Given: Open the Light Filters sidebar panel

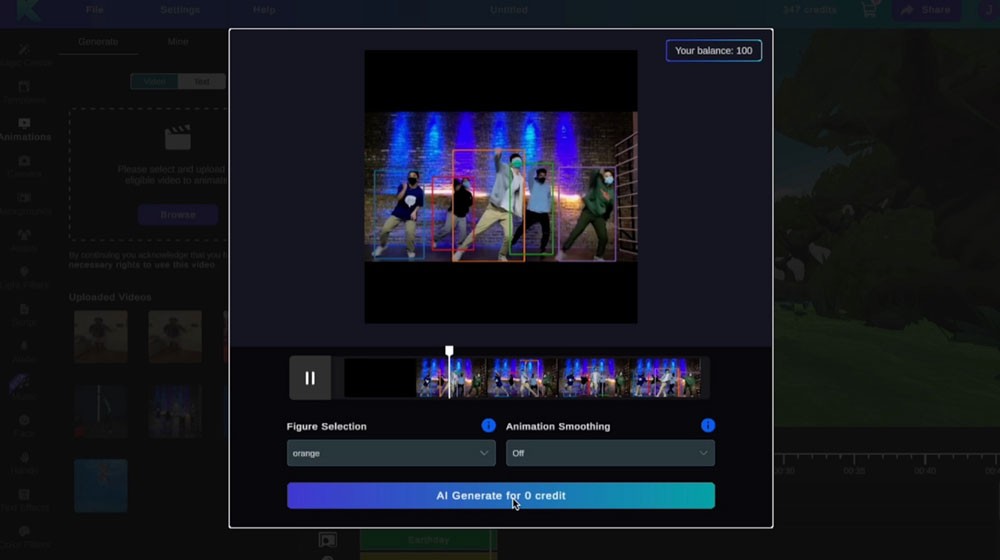Looking at the screenshot, I should click(24, 278).
